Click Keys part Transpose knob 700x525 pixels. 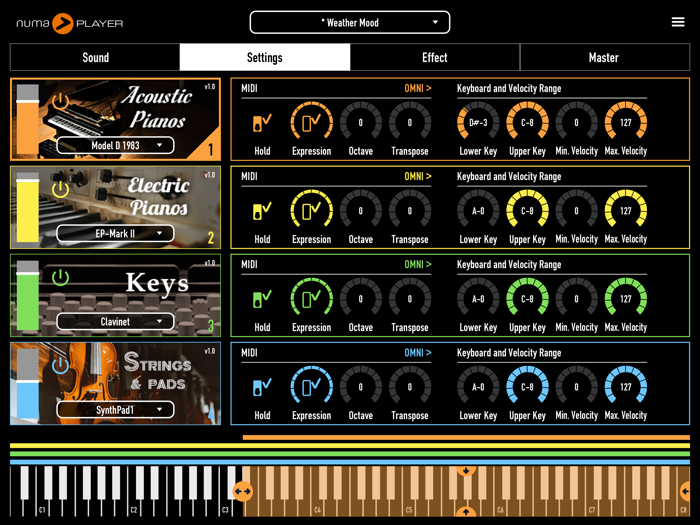(410, 298)
